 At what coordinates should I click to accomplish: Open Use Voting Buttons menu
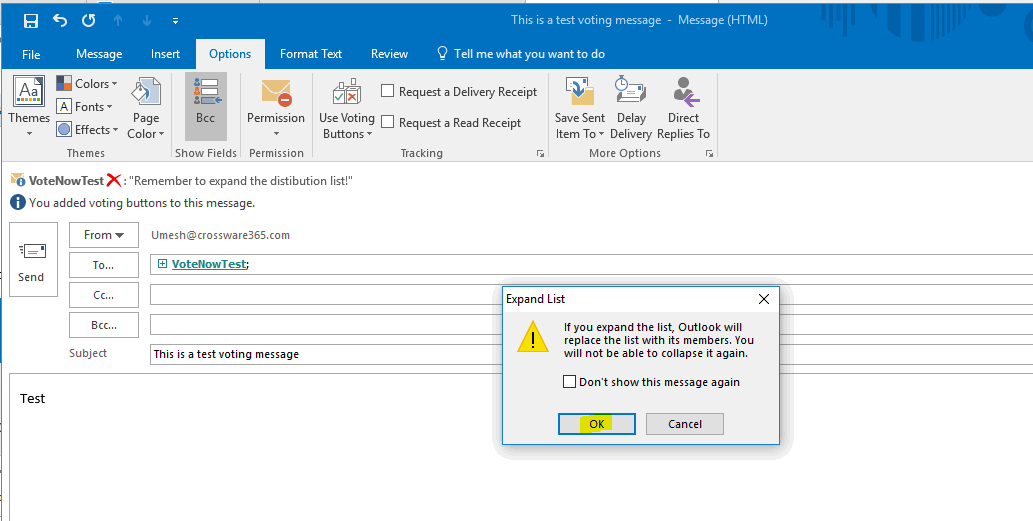(347, 107)
